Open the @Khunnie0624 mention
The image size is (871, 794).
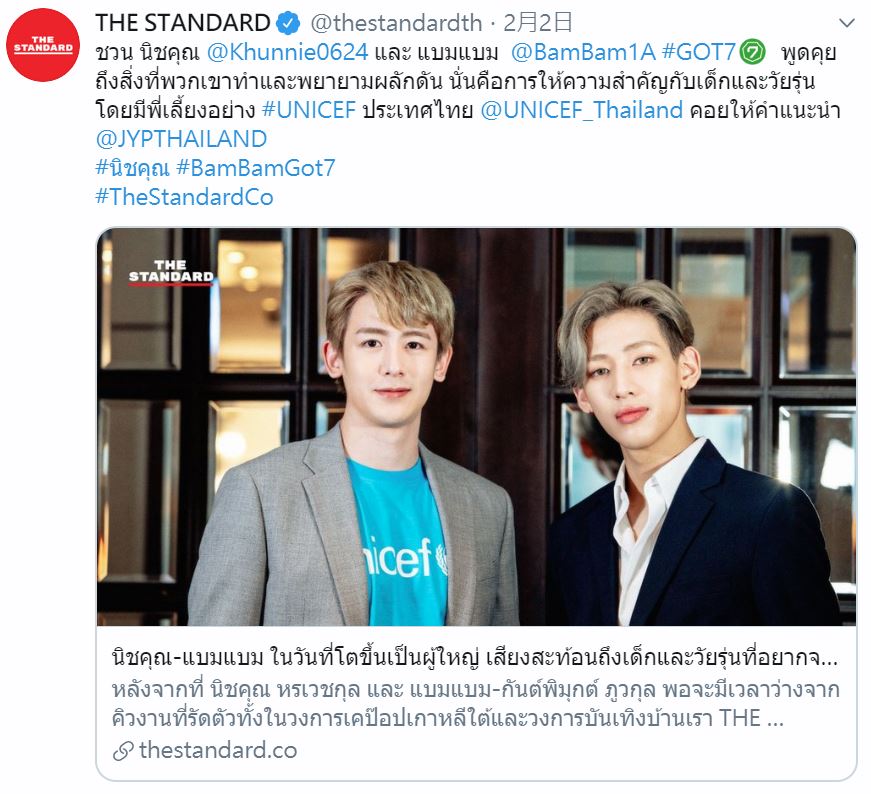click(287, 52)
